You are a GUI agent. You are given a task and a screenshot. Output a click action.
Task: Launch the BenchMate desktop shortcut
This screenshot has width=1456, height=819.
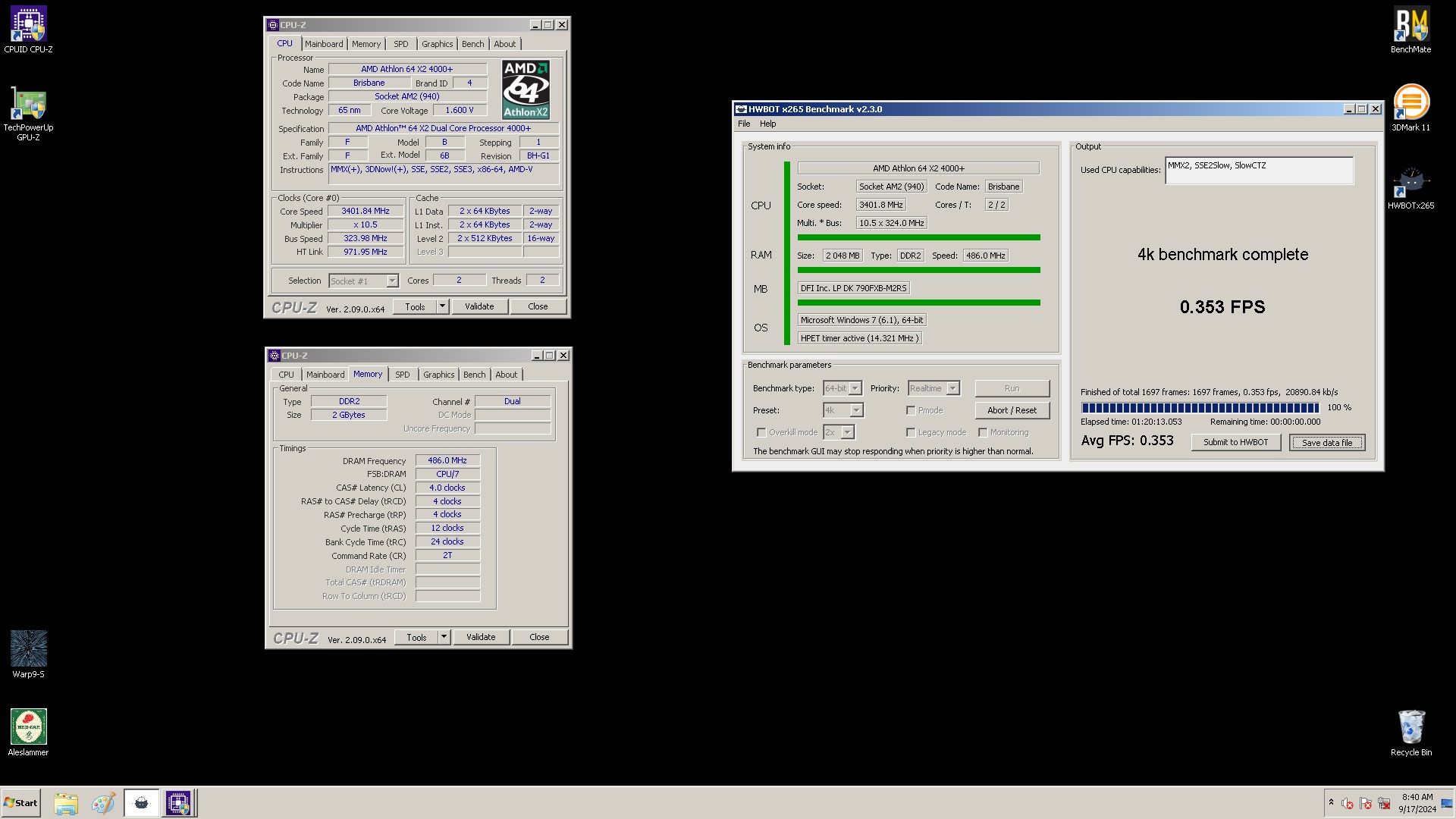1410,30
